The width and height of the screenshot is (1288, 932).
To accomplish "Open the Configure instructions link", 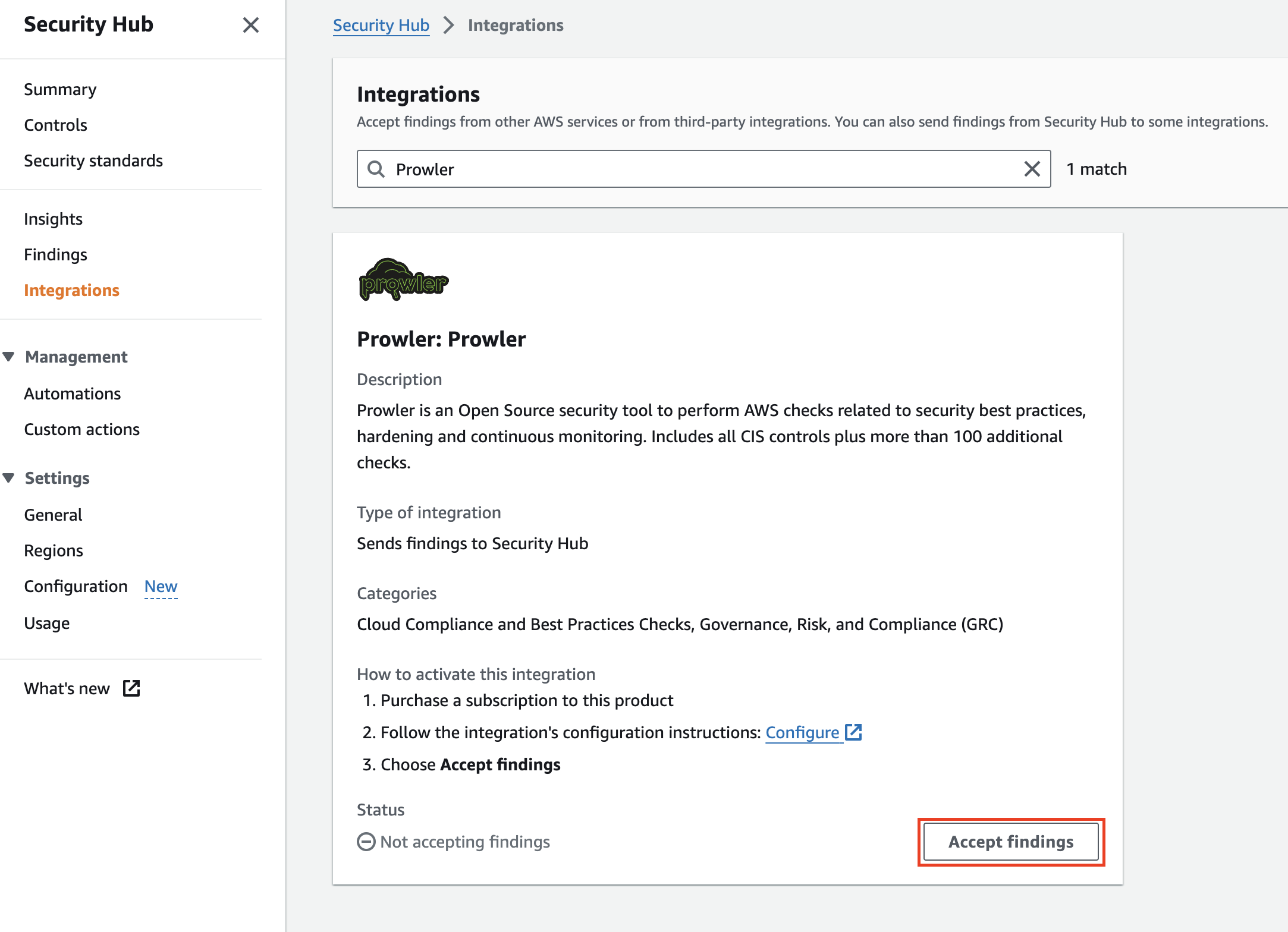I will click(802, 732).
